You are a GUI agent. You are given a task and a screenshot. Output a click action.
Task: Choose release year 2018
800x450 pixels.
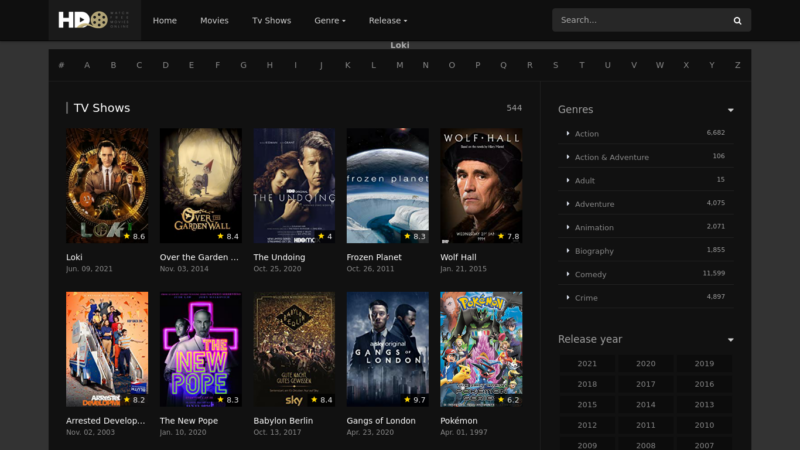[x=587, y=384]
